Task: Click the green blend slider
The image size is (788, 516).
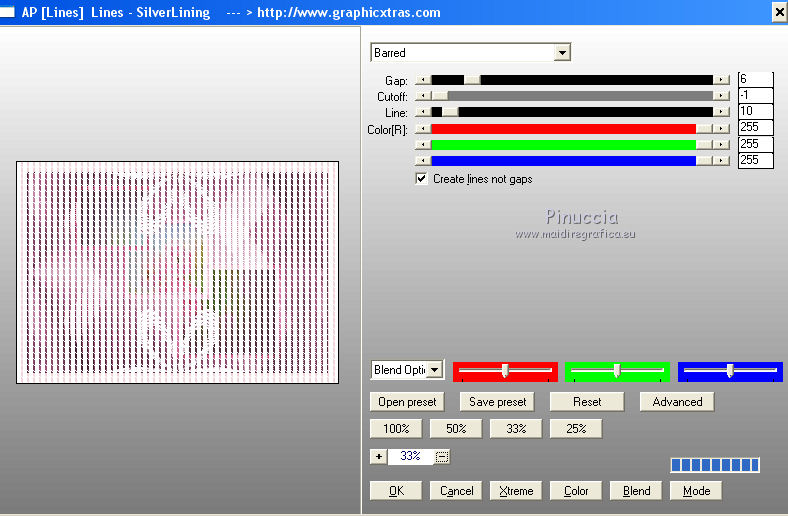Action: 617,371
